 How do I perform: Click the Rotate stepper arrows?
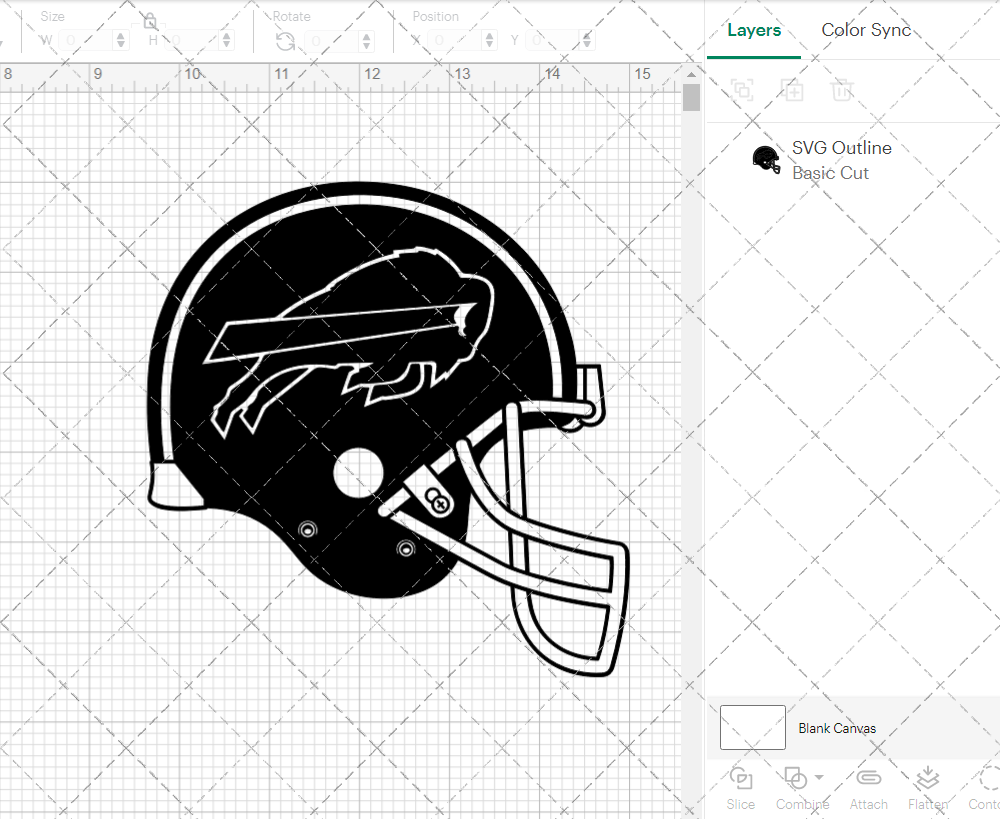point(366,41)
